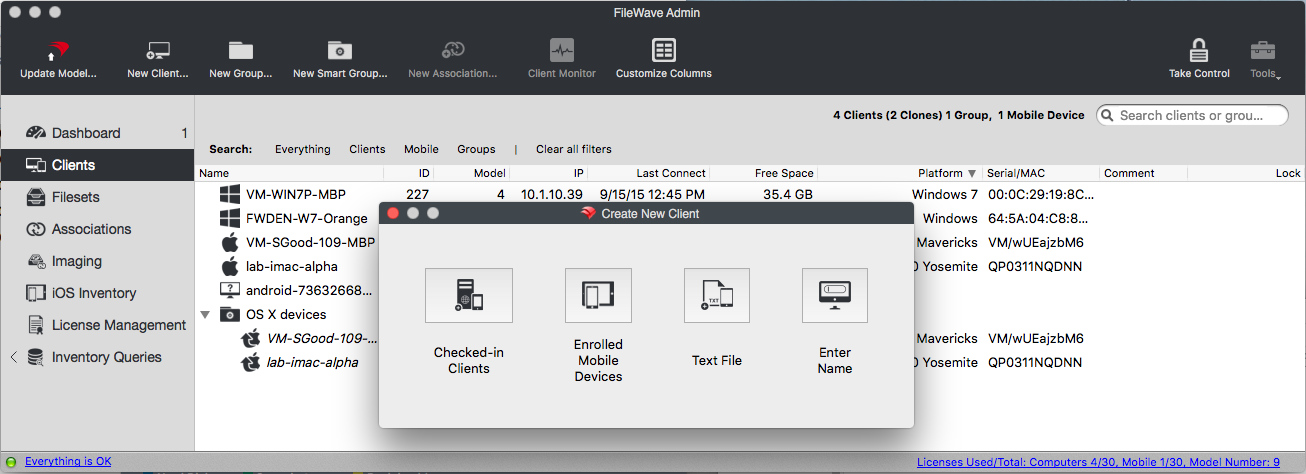Sort by the Lock column header
The image size is (1306, 474).
click(1246, 173)
